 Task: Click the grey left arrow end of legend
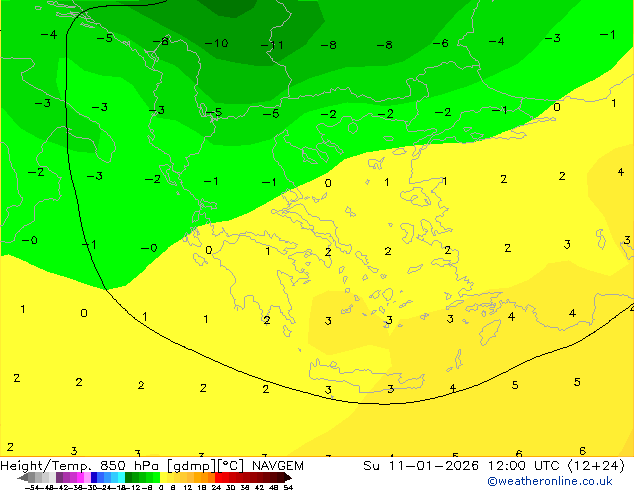click(23, 478)
